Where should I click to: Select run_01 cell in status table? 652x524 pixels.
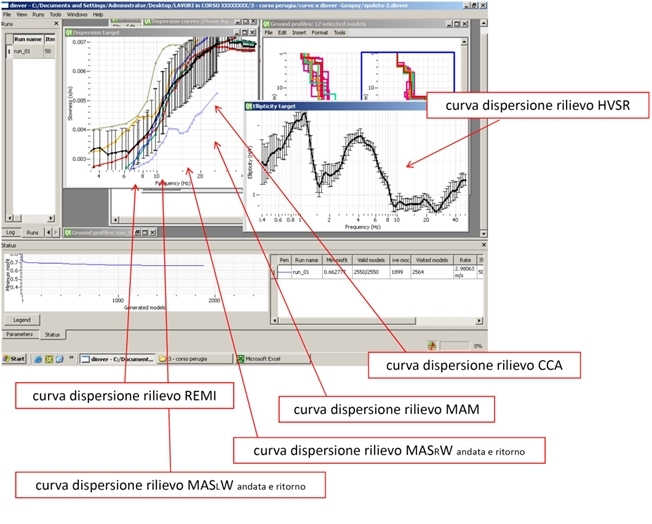click(306, 272)
